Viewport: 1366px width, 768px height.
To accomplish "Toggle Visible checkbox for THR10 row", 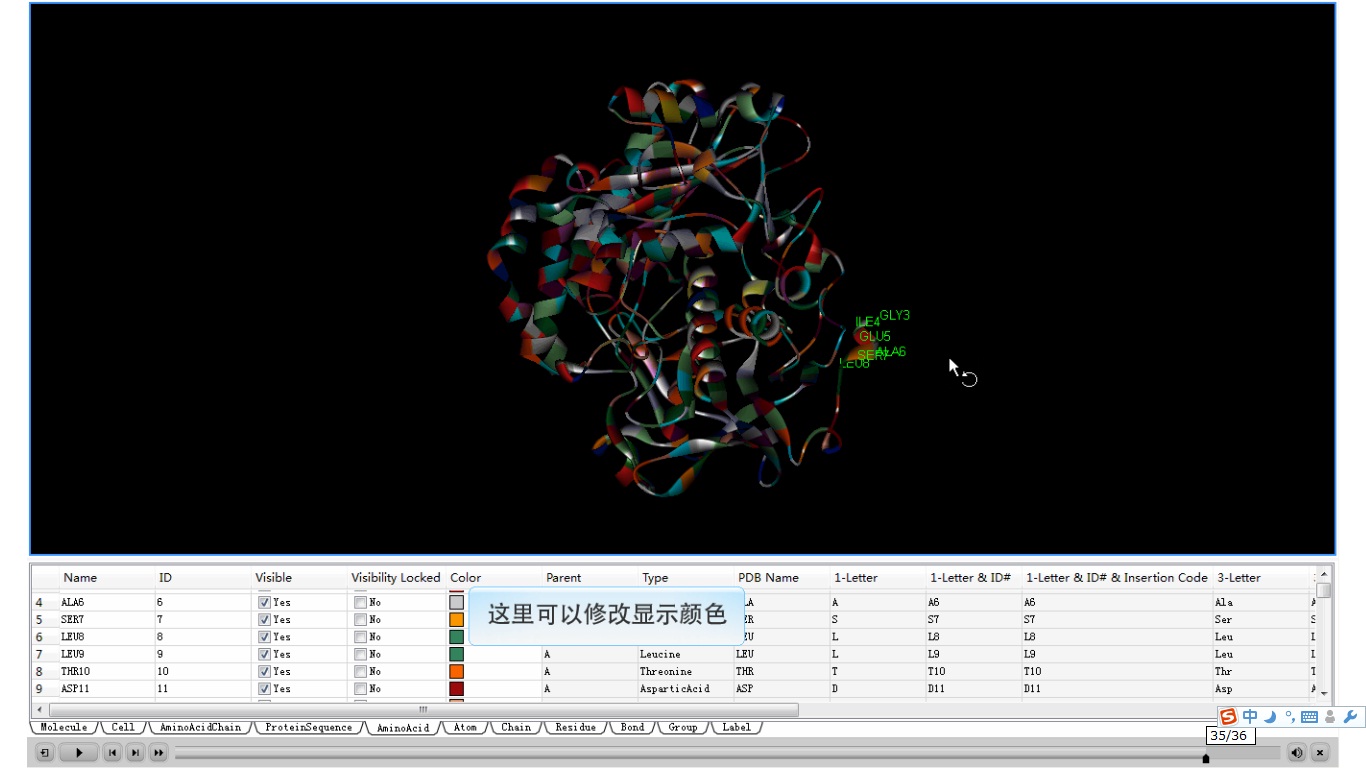I will tap(264, 672).
